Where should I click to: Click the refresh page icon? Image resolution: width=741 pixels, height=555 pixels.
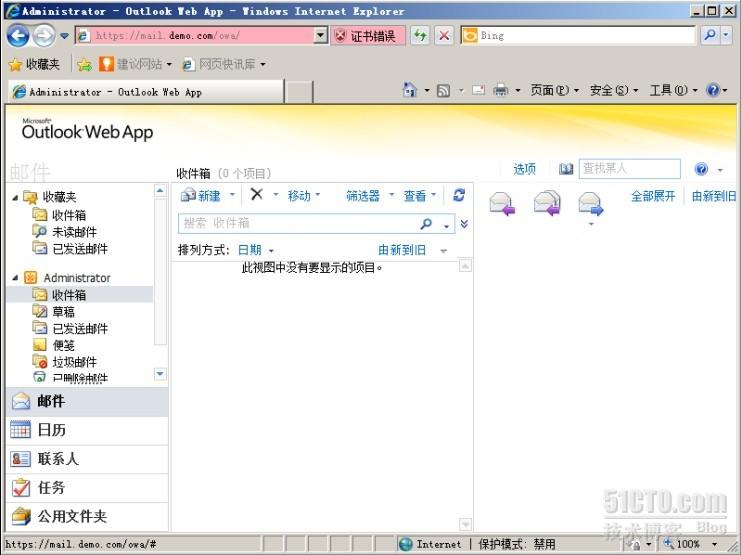coord(420,35)
